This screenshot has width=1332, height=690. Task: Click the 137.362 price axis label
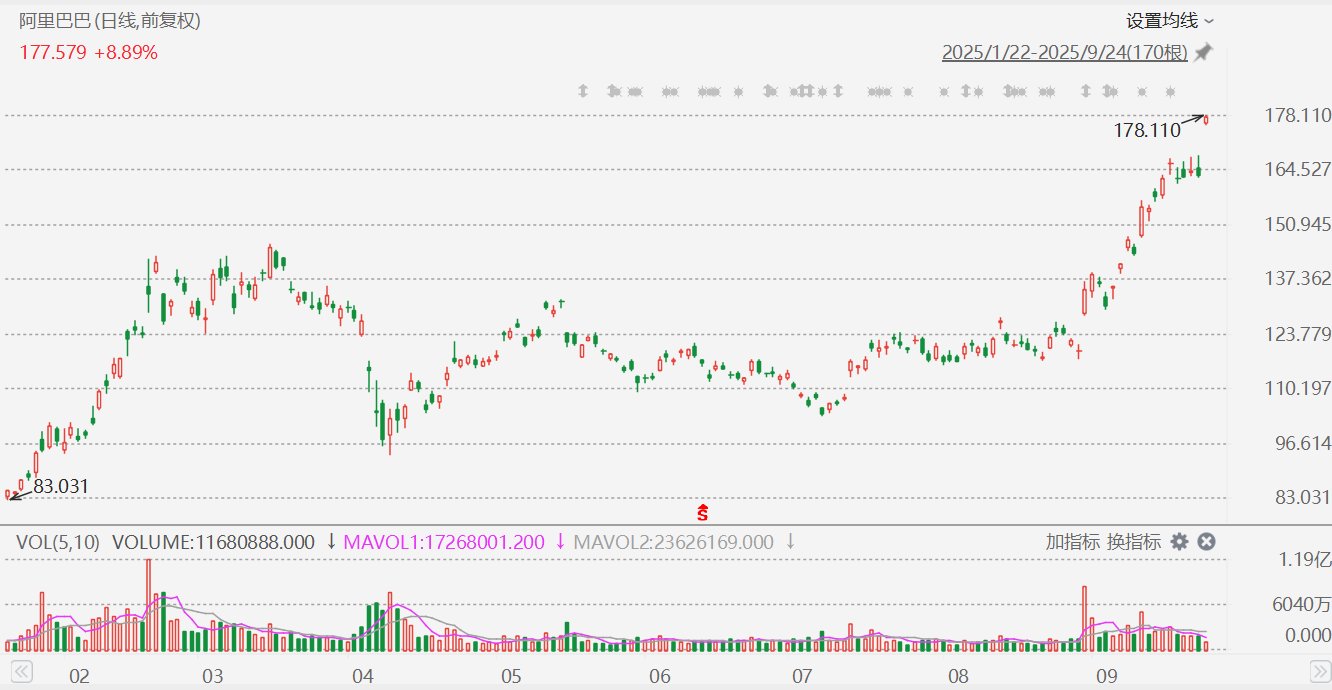tap(1298, 279)
